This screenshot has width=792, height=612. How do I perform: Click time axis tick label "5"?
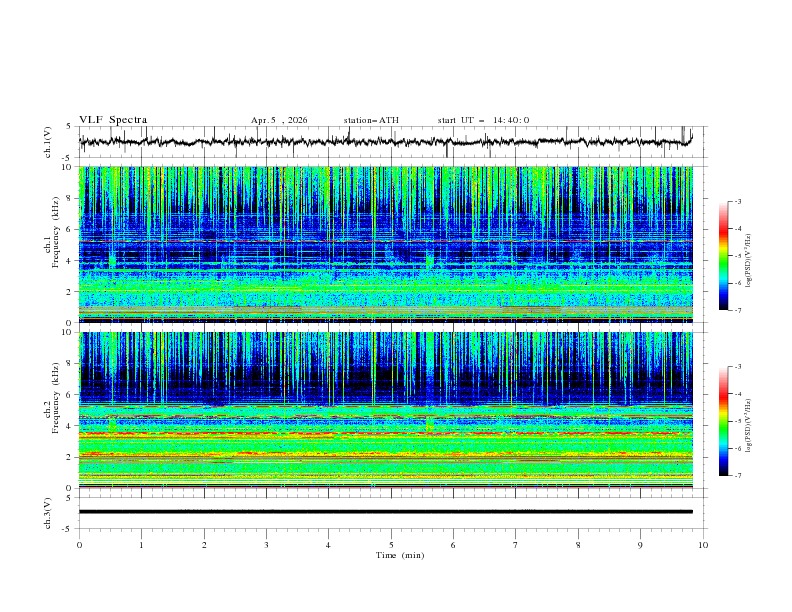coord(391,545)
